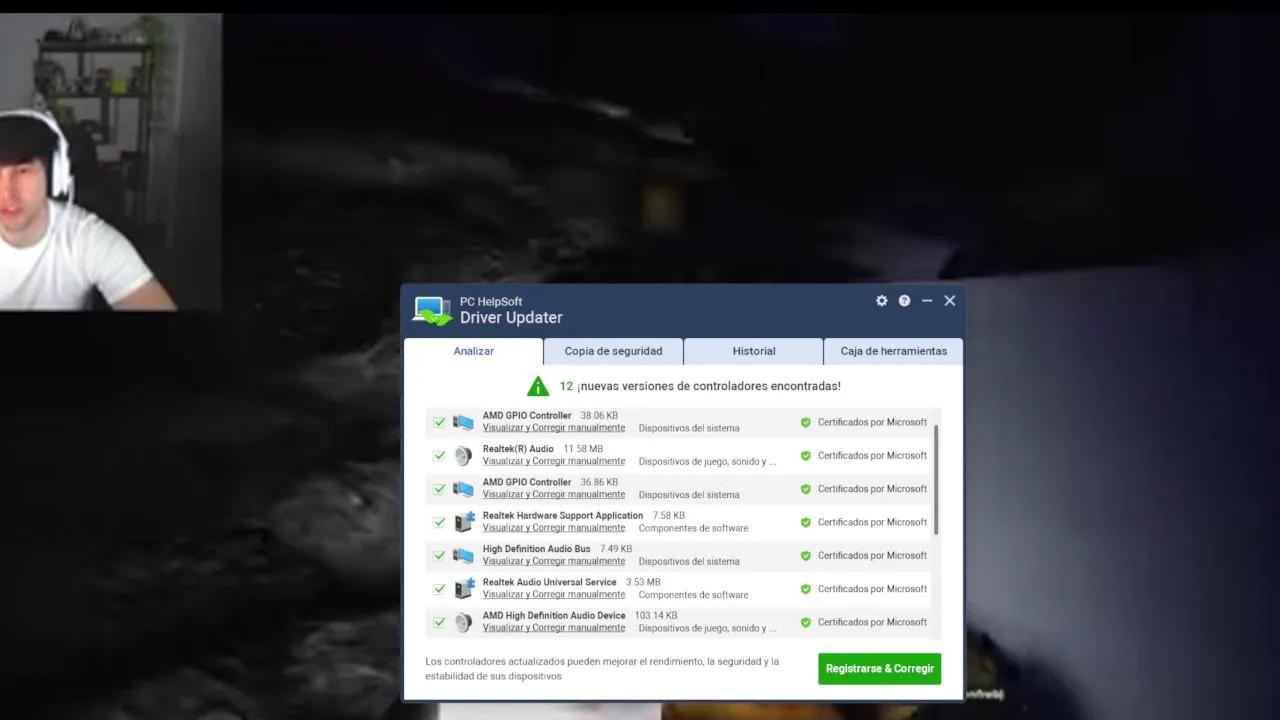Open help via the question mark icon
The image size is (1280, 720).
904,301
